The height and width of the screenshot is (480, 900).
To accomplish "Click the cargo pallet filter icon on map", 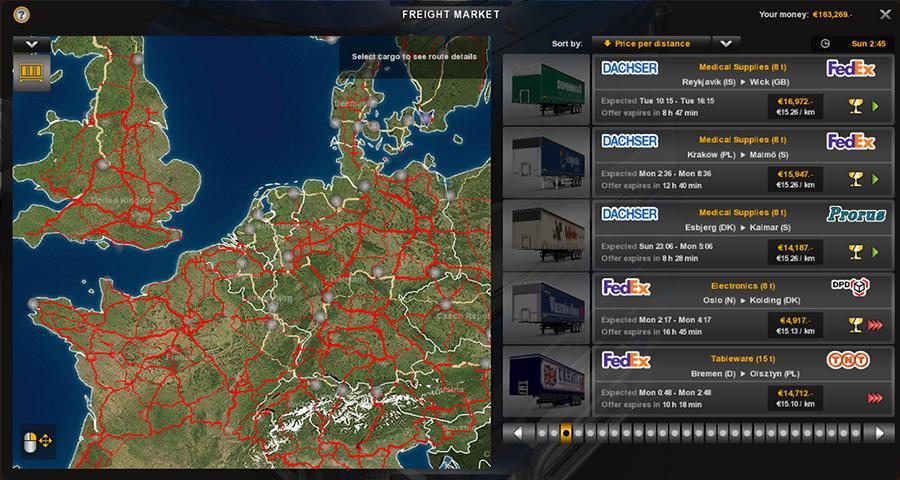I will 32,74.
